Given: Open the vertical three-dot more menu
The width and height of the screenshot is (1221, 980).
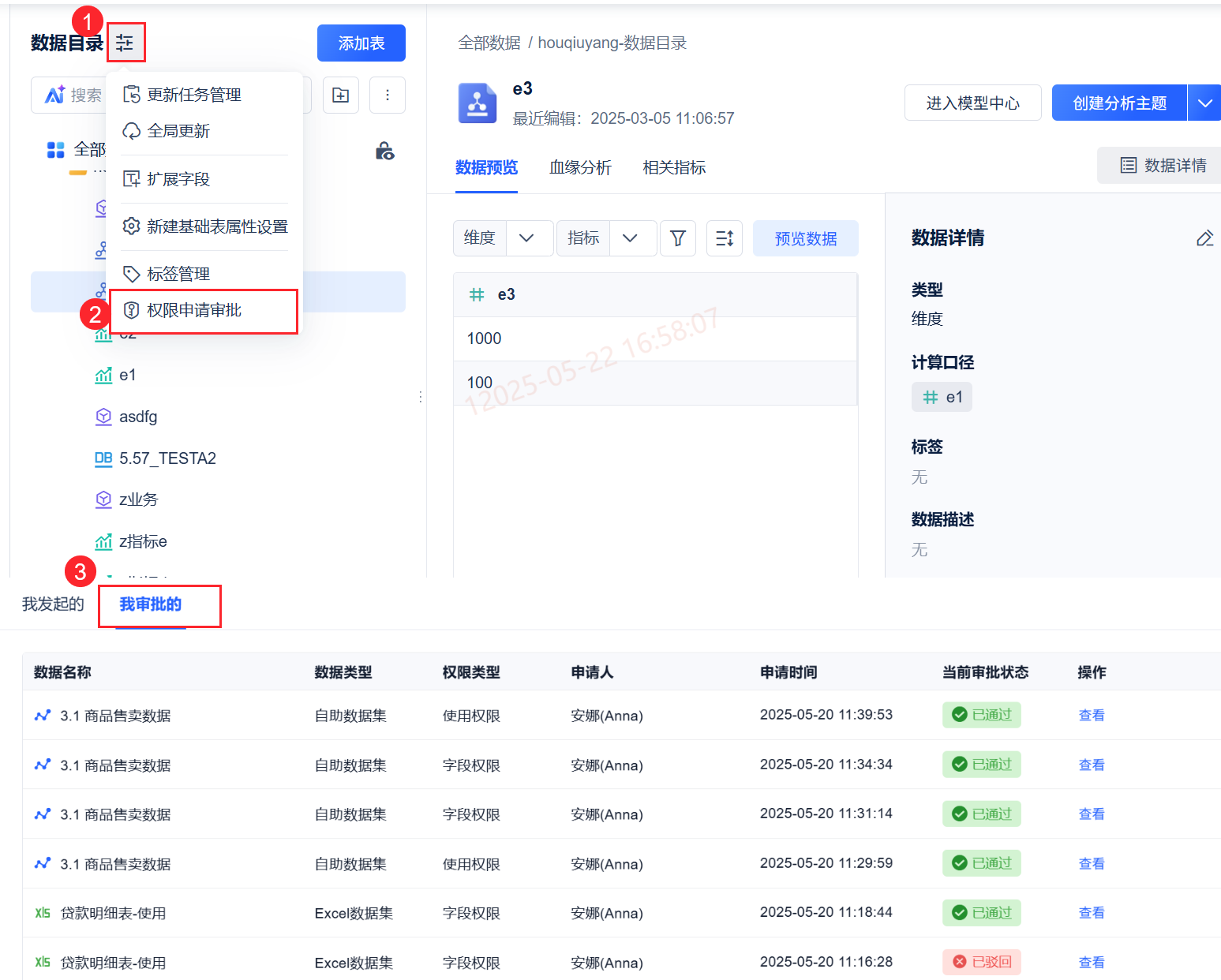Looking at the screenshot, I should click(x=388, y=95).
